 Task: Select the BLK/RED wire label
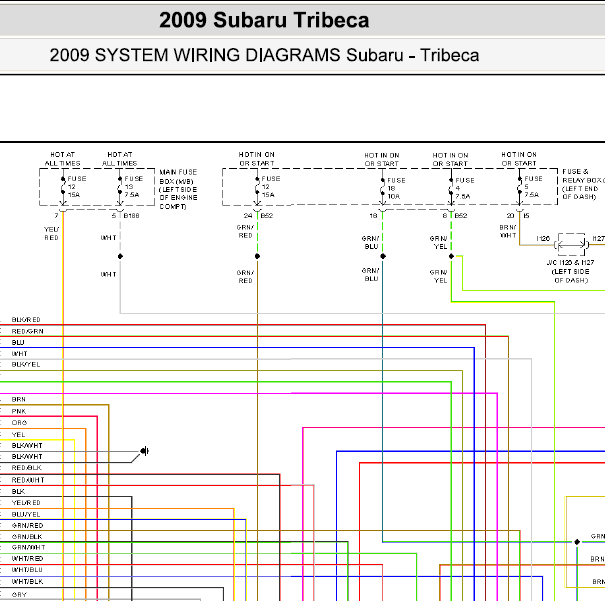(x=26, y=320)
